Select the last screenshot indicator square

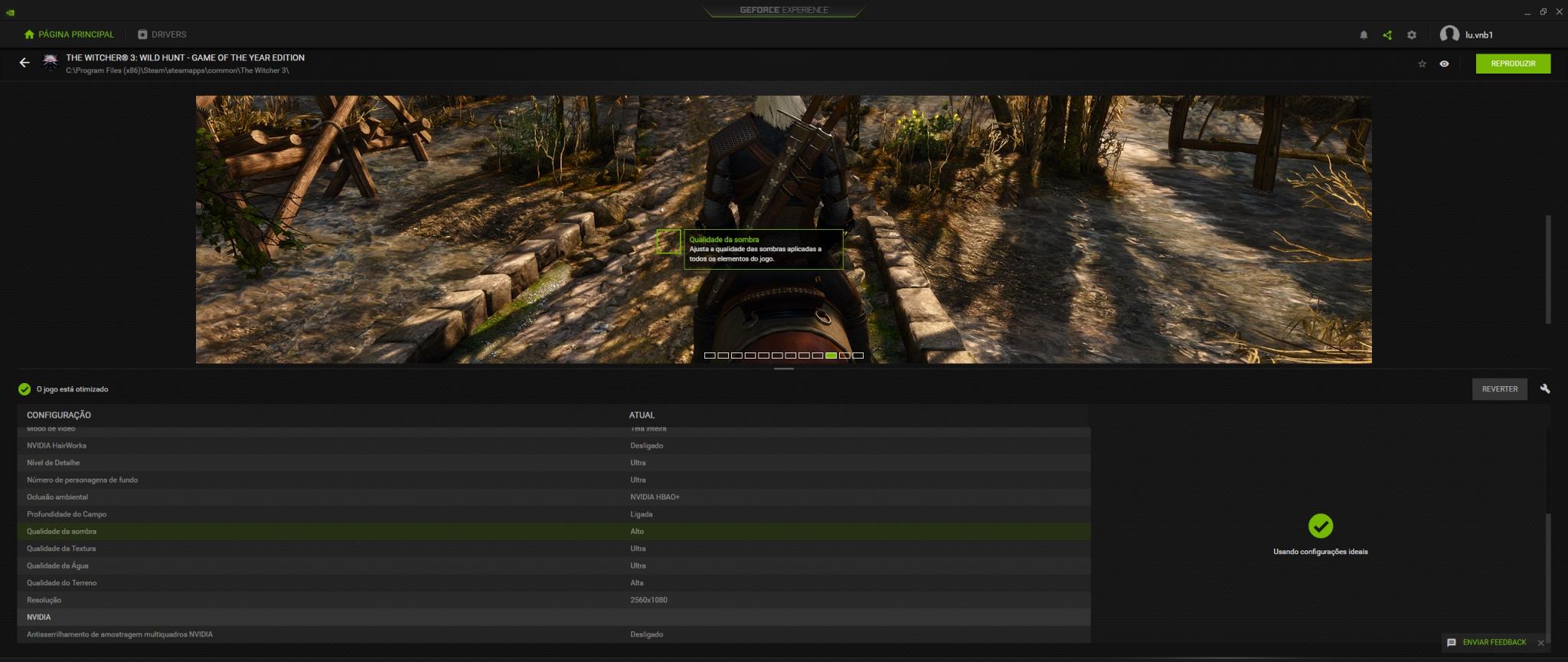(x=857, y=356)
